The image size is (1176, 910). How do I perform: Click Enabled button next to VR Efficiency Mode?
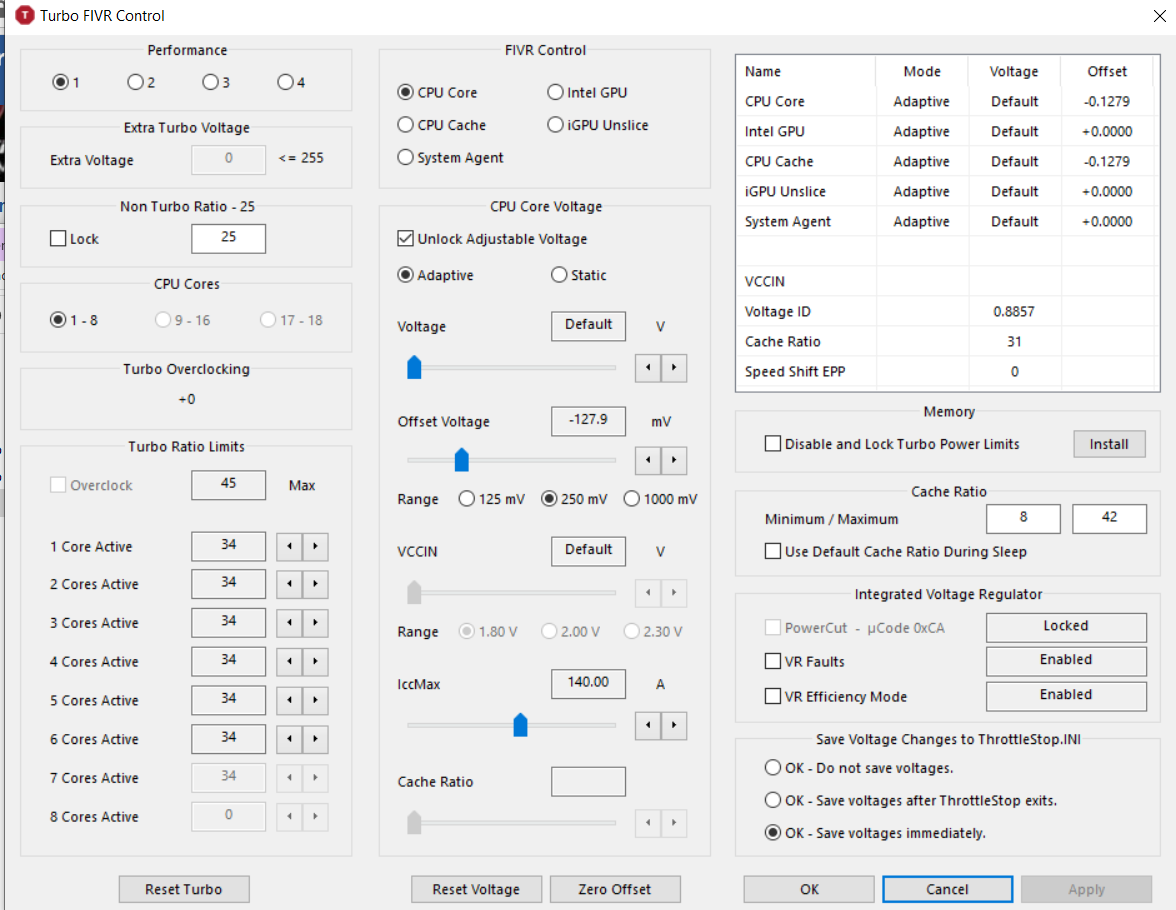tap(1066, 695)
